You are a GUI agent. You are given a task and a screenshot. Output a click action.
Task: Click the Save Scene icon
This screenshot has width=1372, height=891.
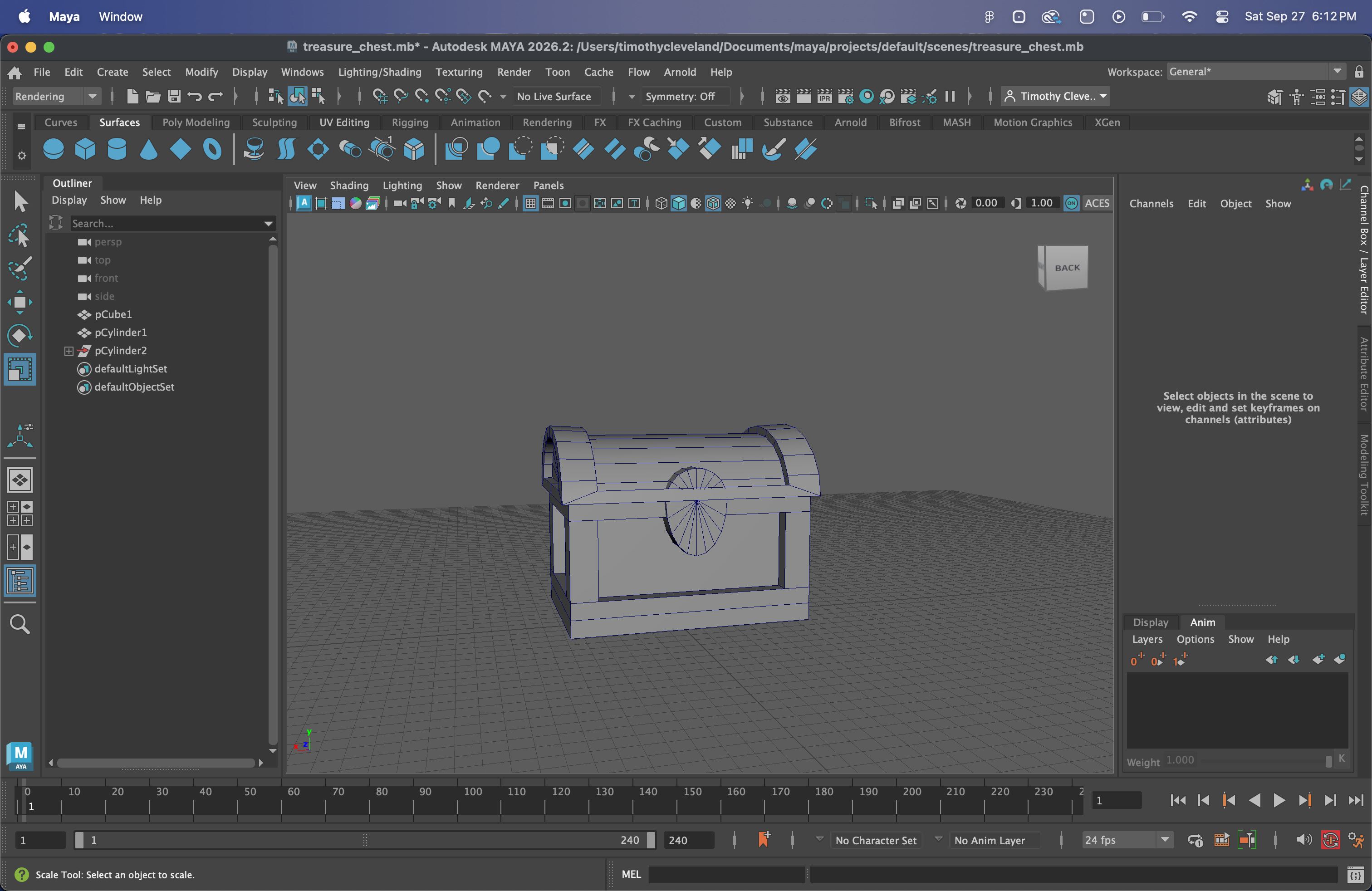[174, 96]
